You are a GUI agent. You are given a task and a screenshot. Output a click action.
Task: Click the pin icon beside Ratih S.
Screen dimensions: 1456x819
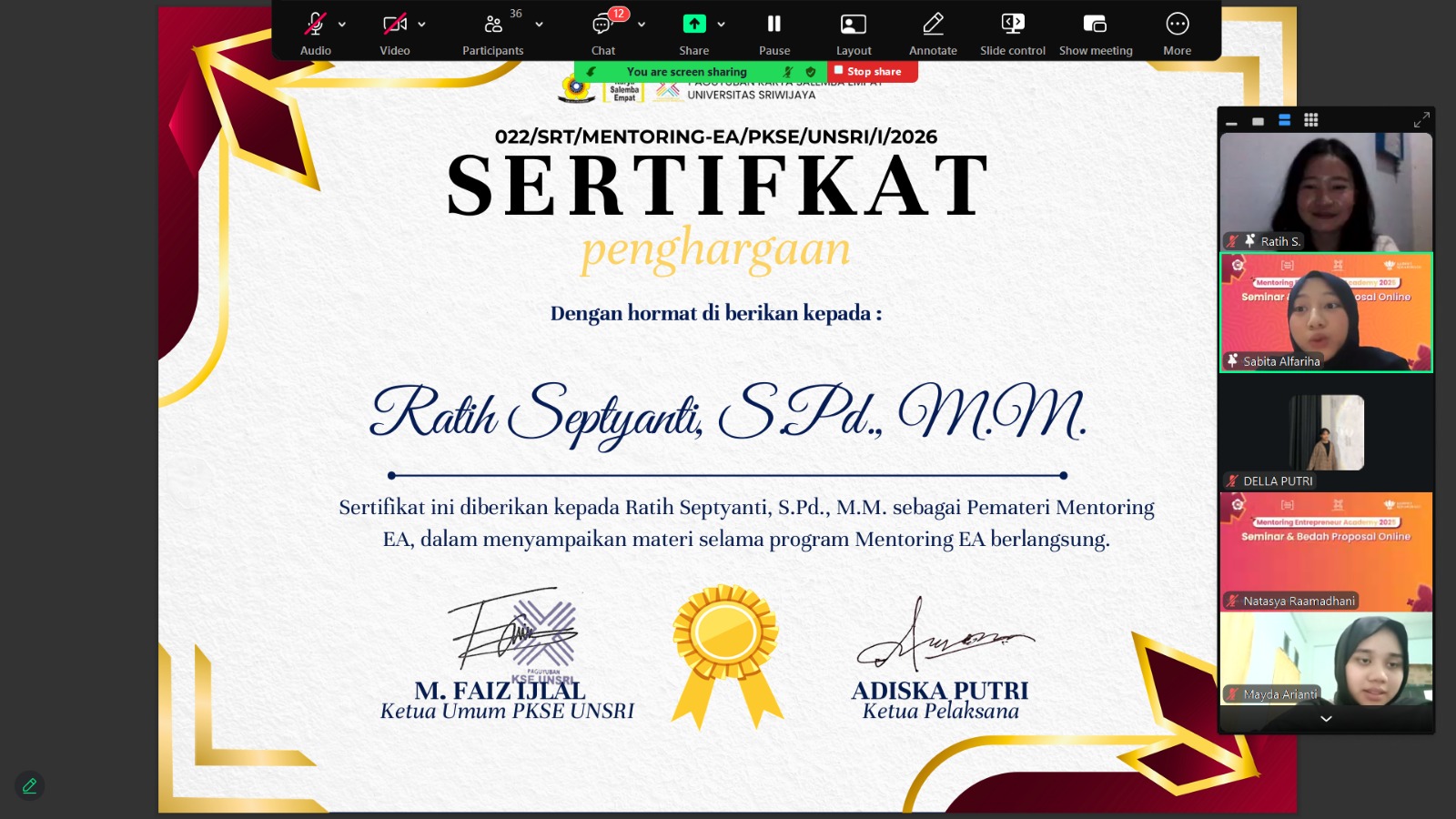[1250, 241]
